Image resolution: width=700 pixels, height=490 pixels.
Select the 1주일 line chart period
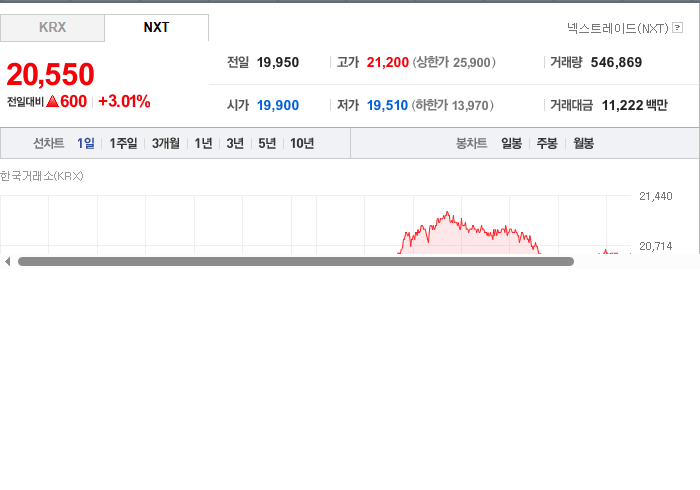coord(123,143)
